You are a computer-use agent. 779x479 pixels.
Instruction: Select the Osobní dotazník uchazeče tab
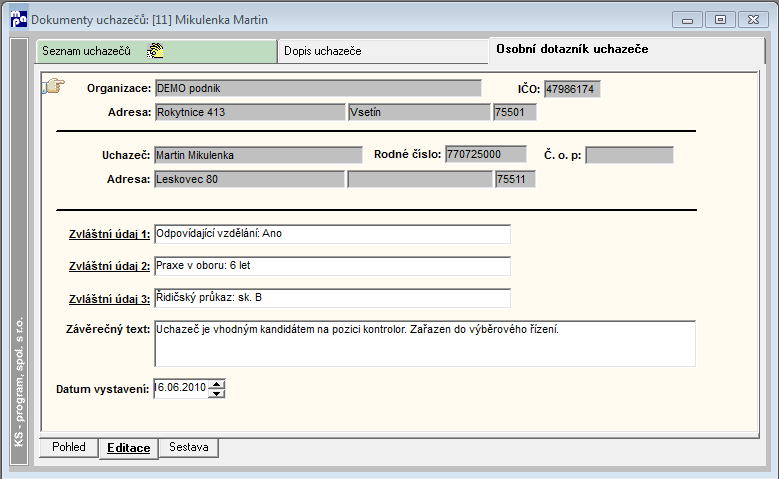click(x=626, y=50)
